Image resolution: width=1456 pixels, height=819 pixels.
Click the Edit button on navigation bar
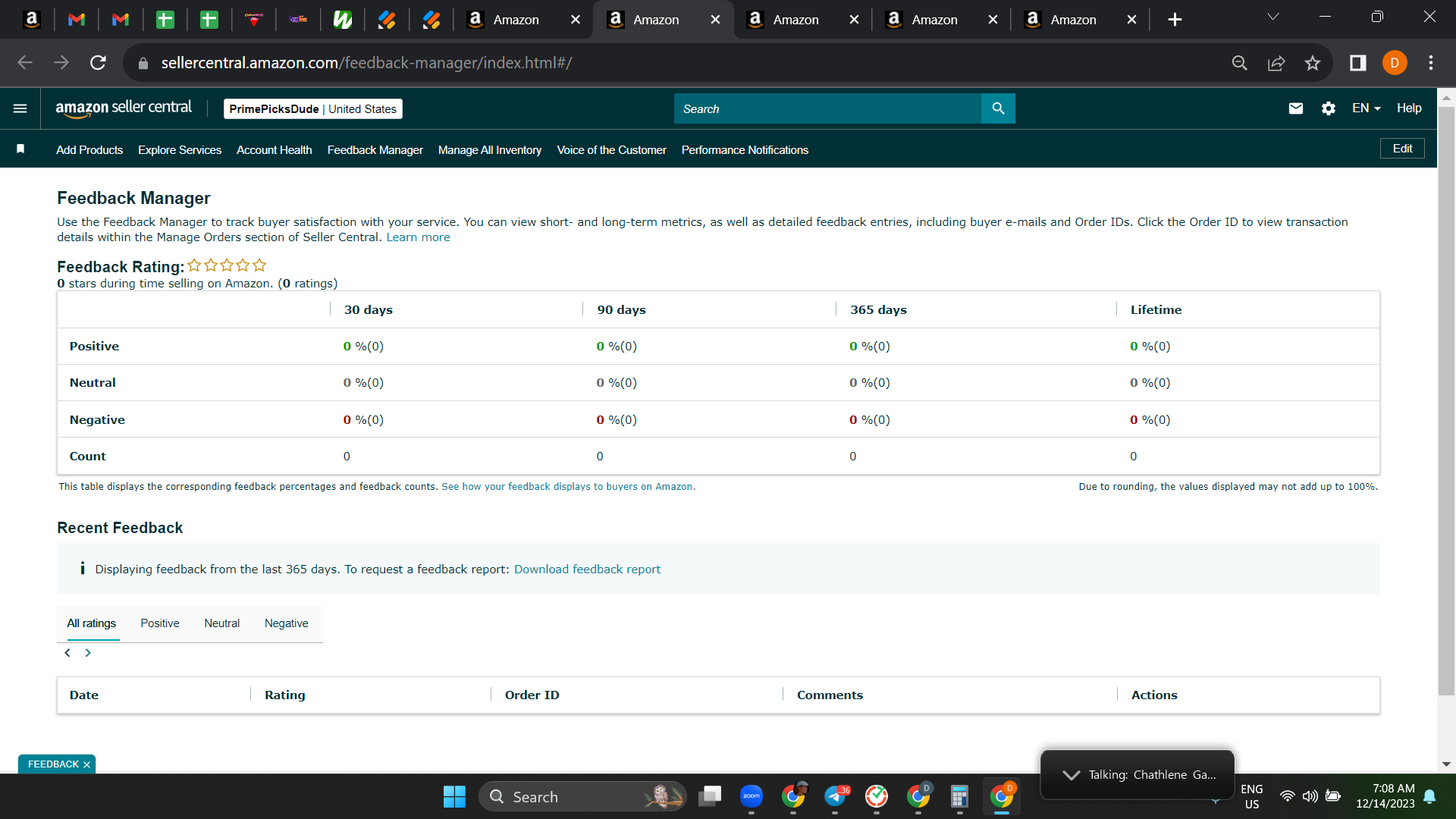click(x=1402, y=149)
